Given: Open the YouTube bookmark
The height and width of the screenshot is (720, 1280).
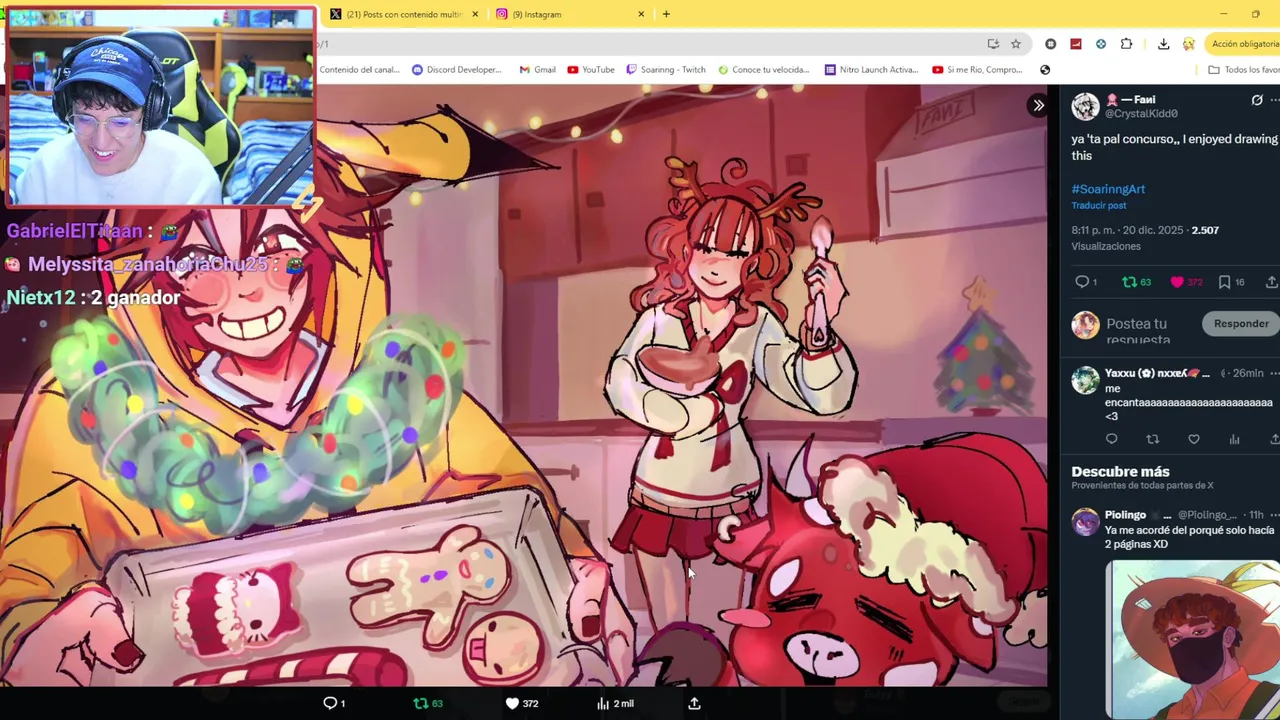Looking at the screenshot, I should tap(591, 70).
